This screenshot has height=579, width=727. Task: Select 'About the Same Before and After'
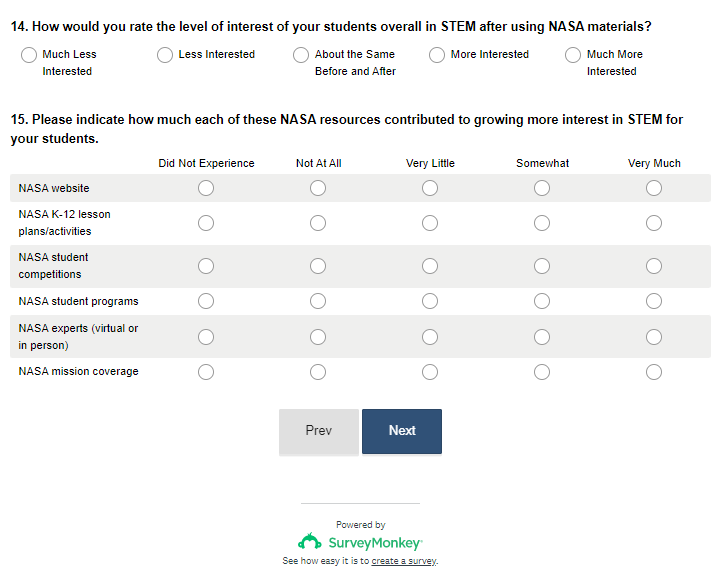click(301, 55)
